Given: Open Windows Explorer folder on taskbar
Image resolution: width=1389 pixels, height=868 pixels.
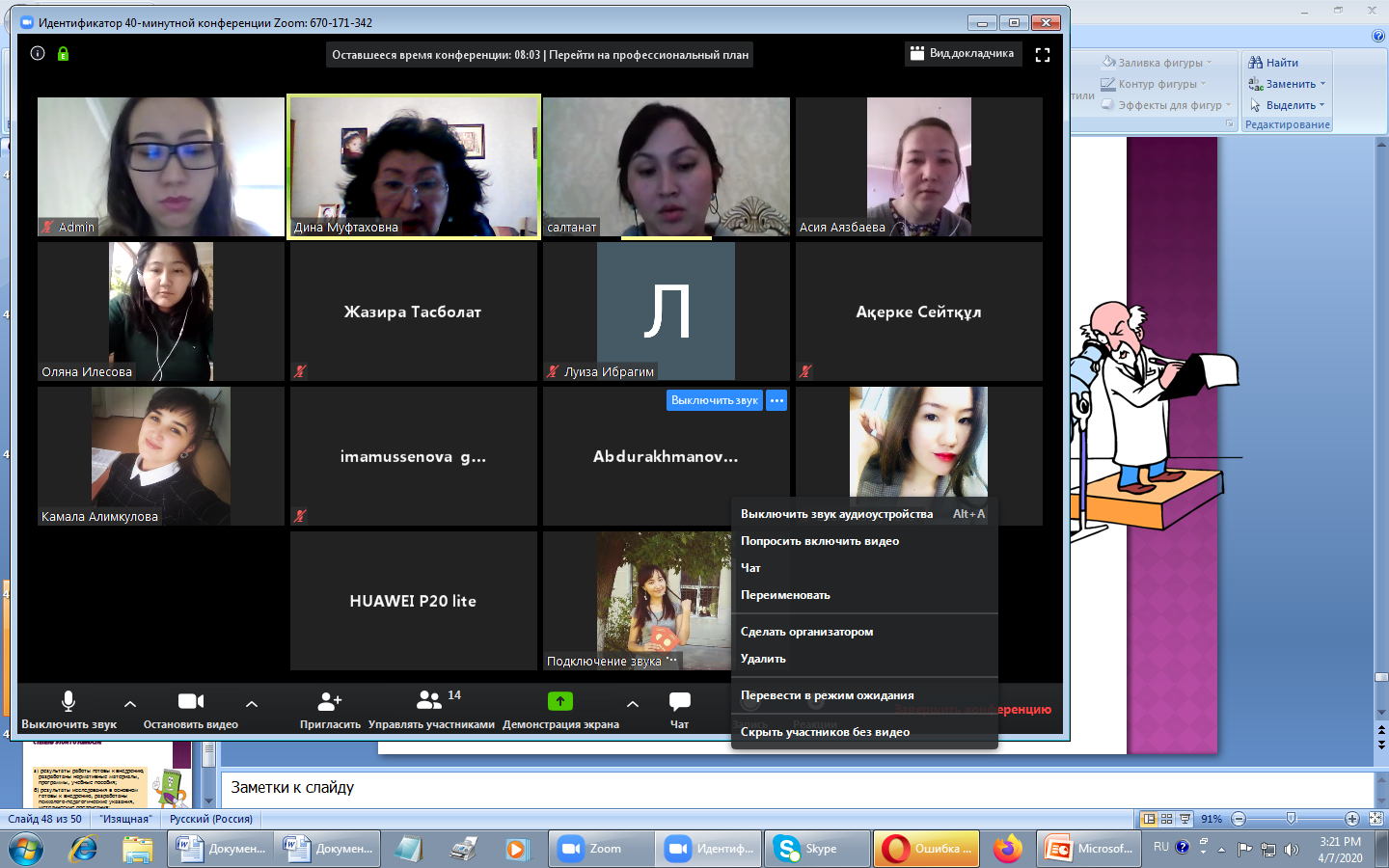Looking at the screenshot, I should pos(138,849).
